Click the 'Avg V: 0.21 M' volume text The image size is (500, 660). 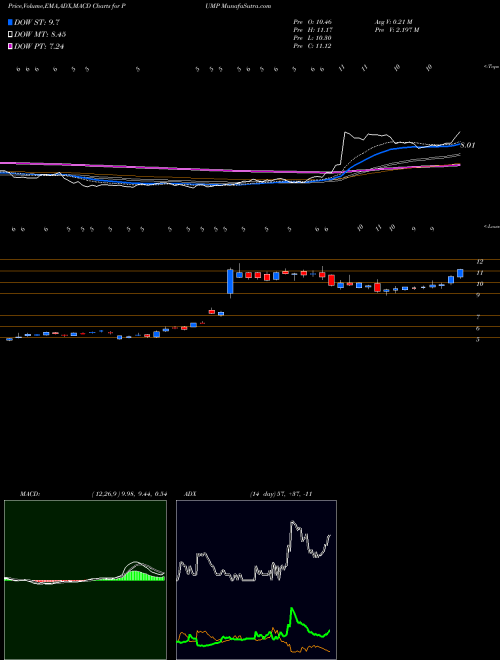394,22
